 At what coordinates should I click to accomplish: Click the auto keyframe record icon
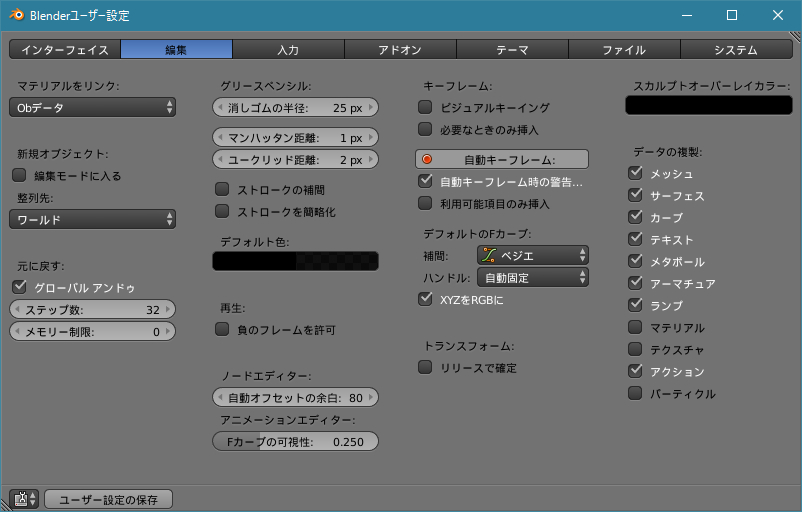tap(428, 159)
